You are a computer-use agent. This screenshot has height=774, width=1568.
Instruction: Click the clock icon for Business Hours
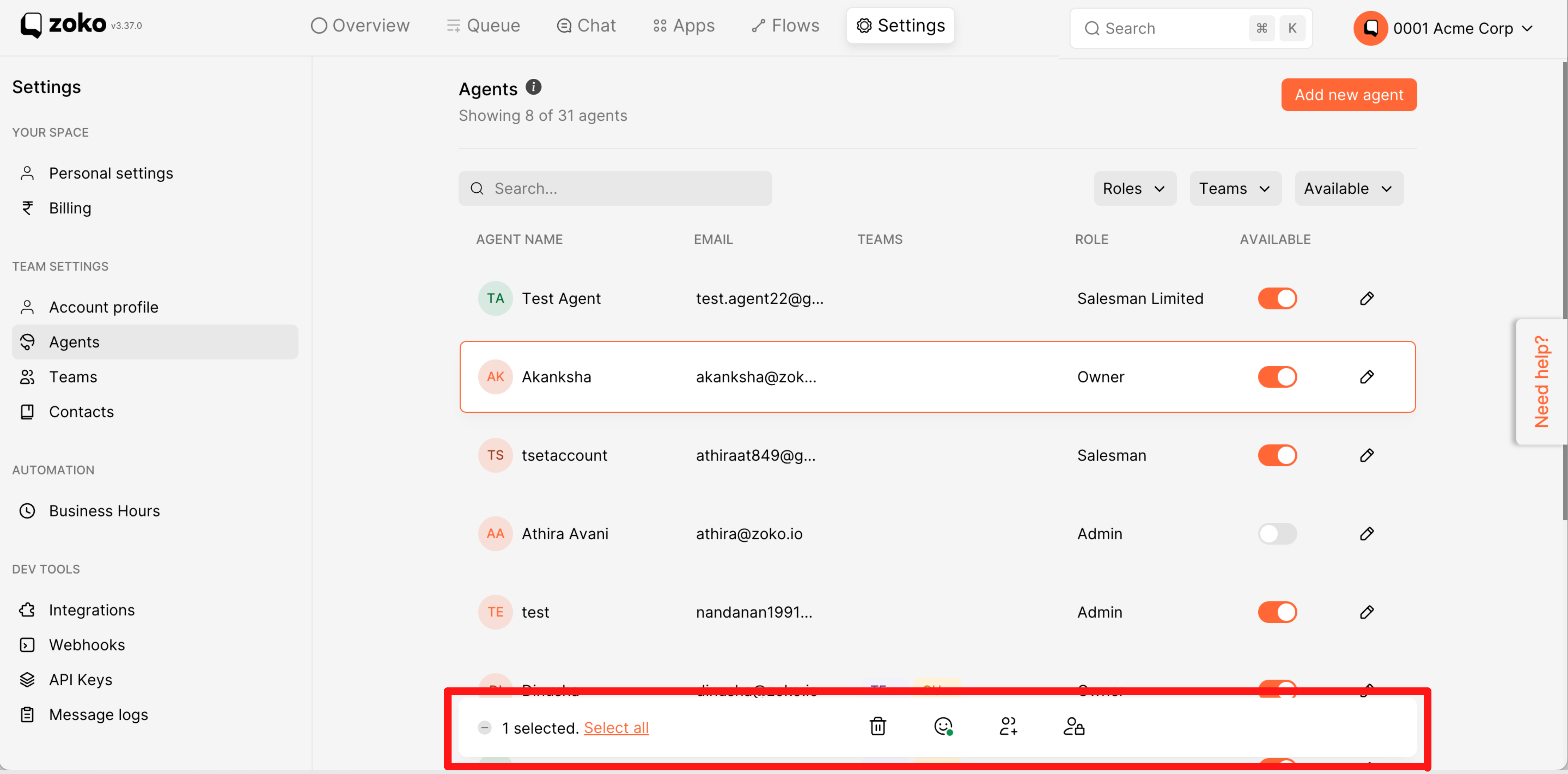pos(27,511)
